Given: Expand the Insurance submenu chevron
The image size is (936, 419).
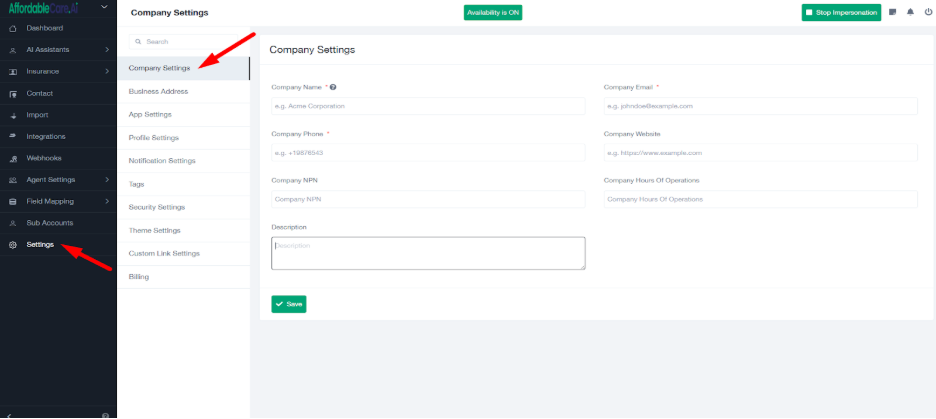Looking at the screenshot, I should click(106, 71).
